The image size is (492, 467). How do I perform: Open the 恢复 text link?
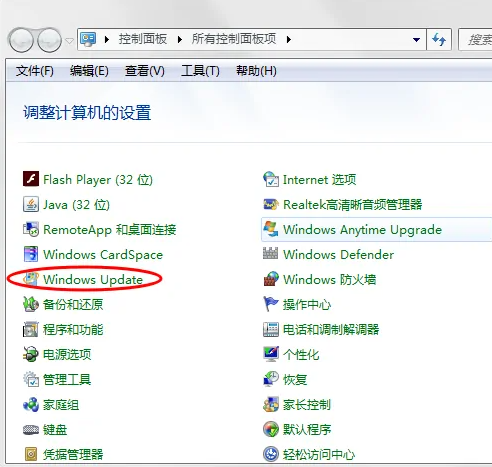click(295, 380)
